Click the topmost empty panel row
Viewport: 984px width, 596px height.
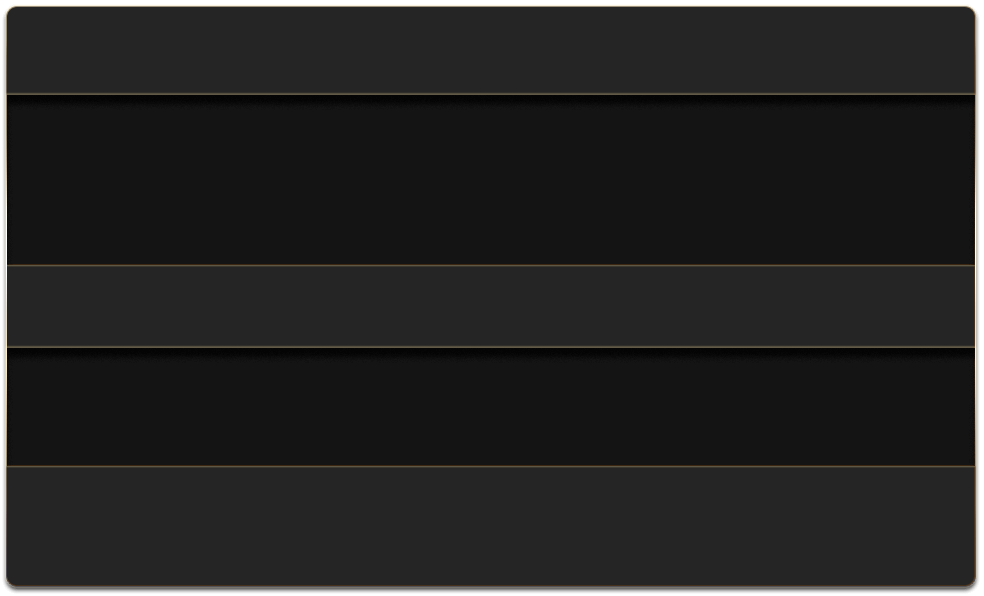pos(490,50)
